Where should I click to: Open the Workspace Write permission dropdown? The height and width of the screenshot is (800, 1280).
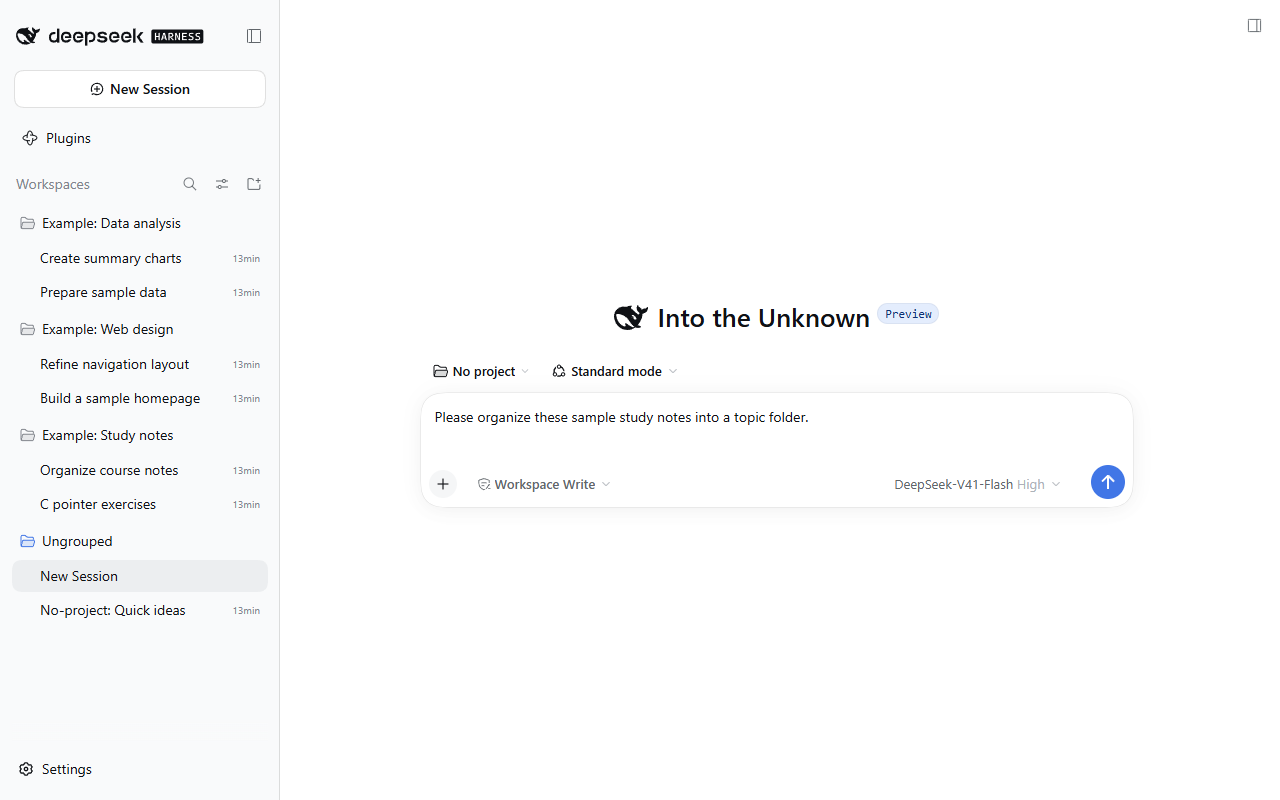coord(544,484)
